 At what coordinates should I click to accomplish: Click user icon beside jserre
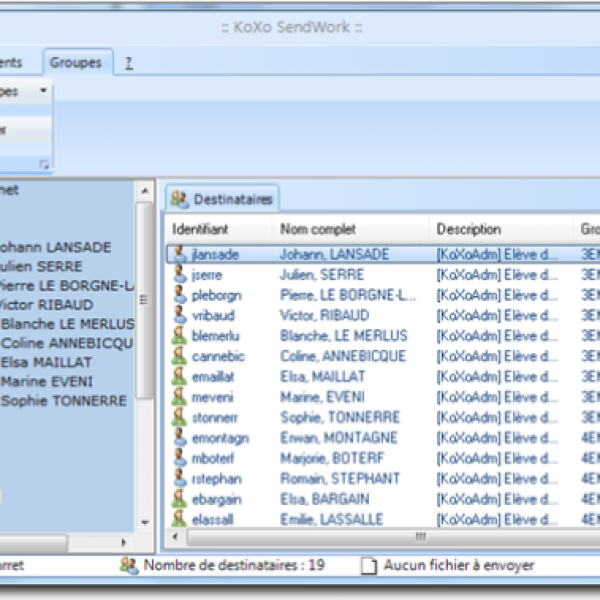[179, 275]
